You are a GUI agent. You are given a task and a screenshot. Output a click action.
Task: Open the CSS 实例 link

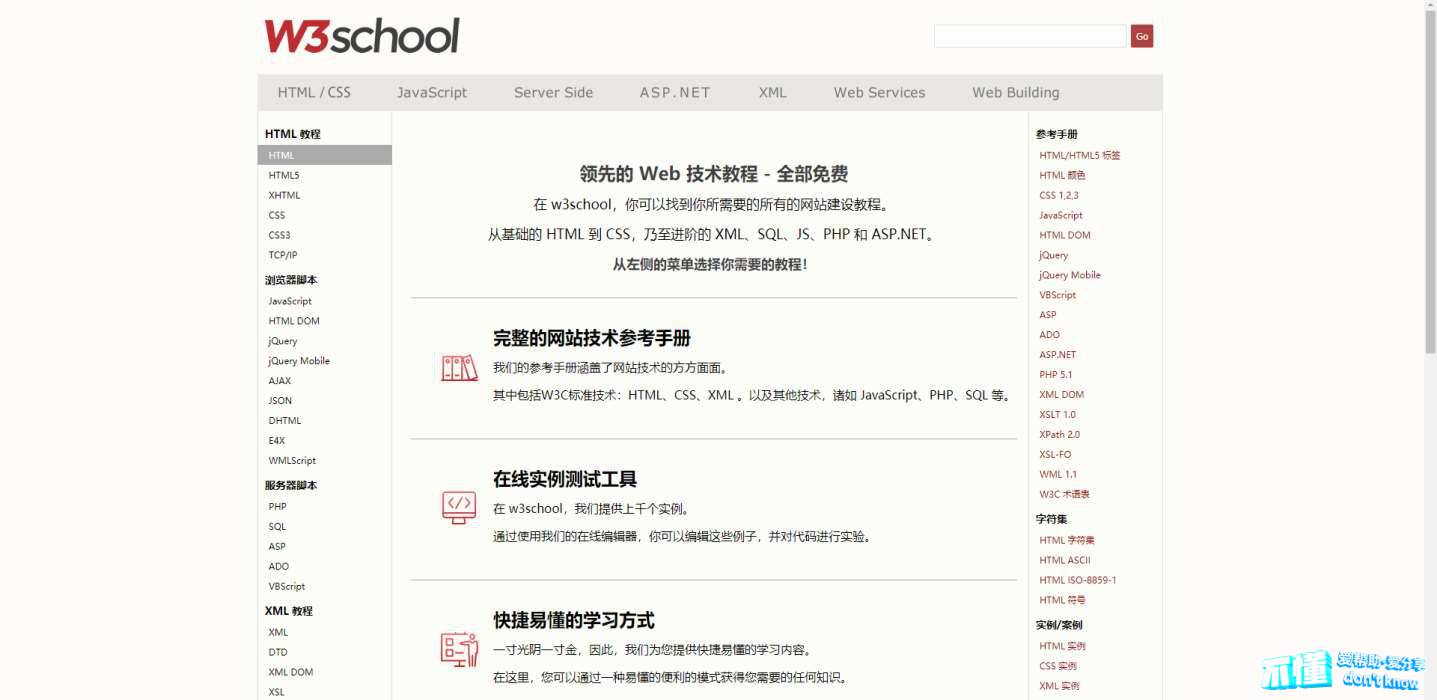pos(1058,667)
